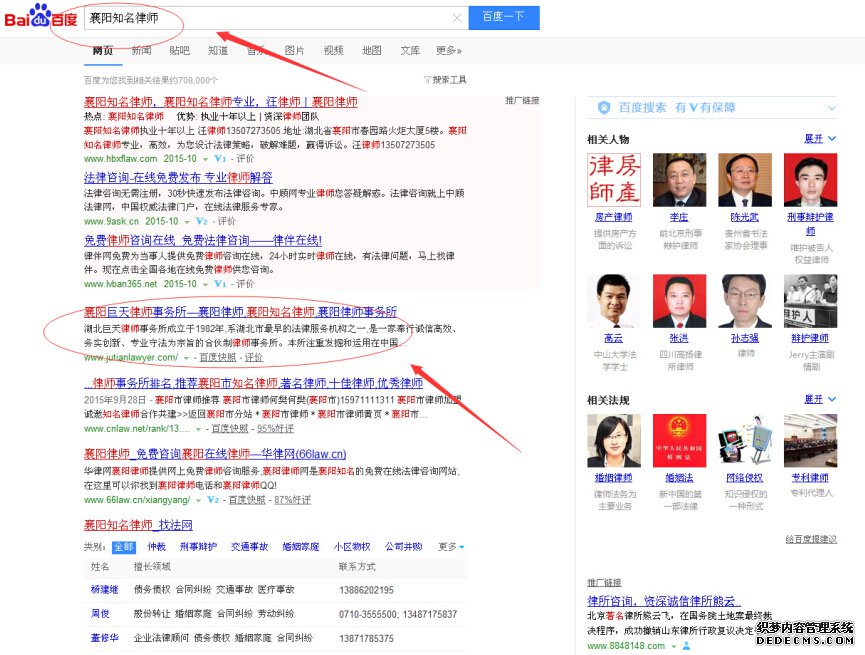This screenshot has height=655, width=865.
Task: Open 百度快照 for the www.jutianlawyer.com result
Action: pyautogui.click(x=218, y=358)
